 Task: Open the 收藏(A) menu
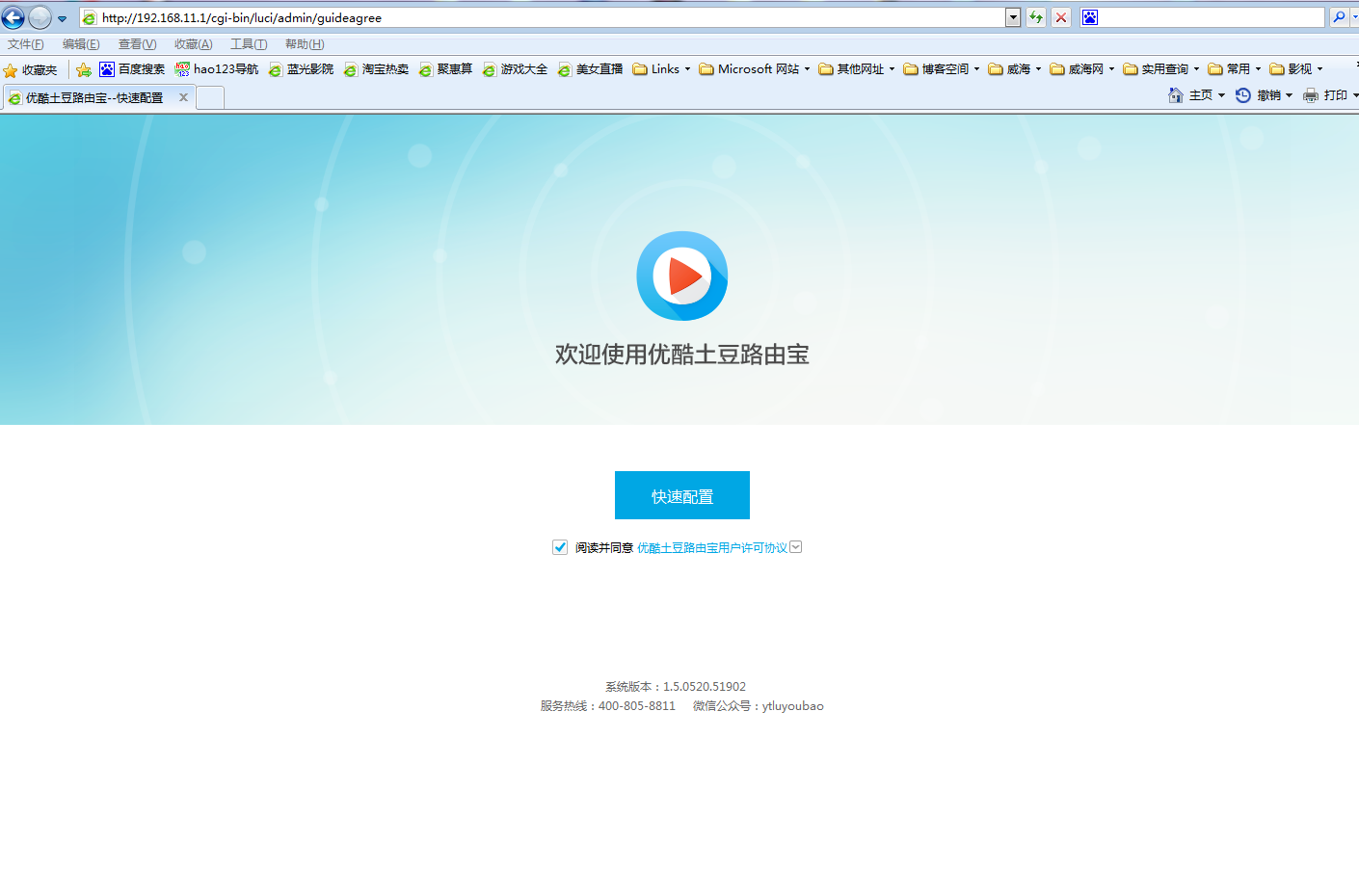point(193,44)
